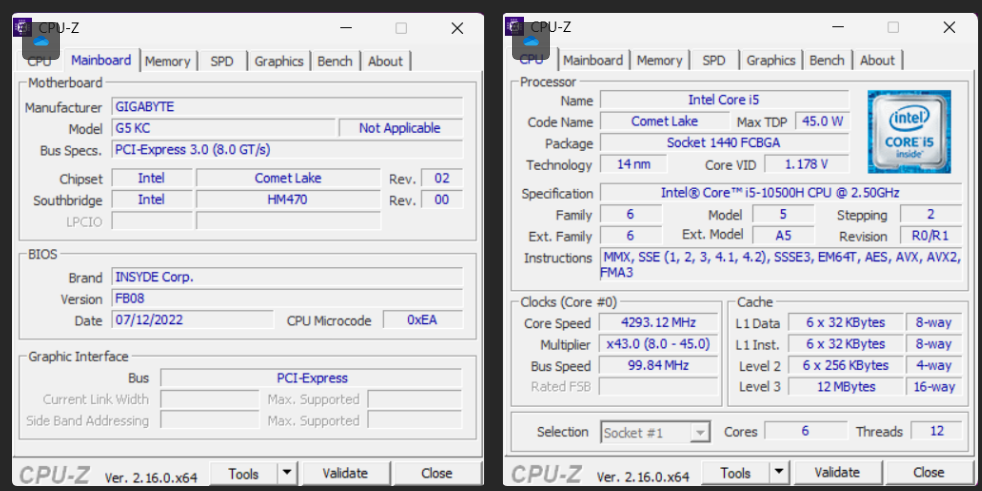This screenshot has height=491, width=982.
Task: Open the Memory tab in right window
Action: 659,61
